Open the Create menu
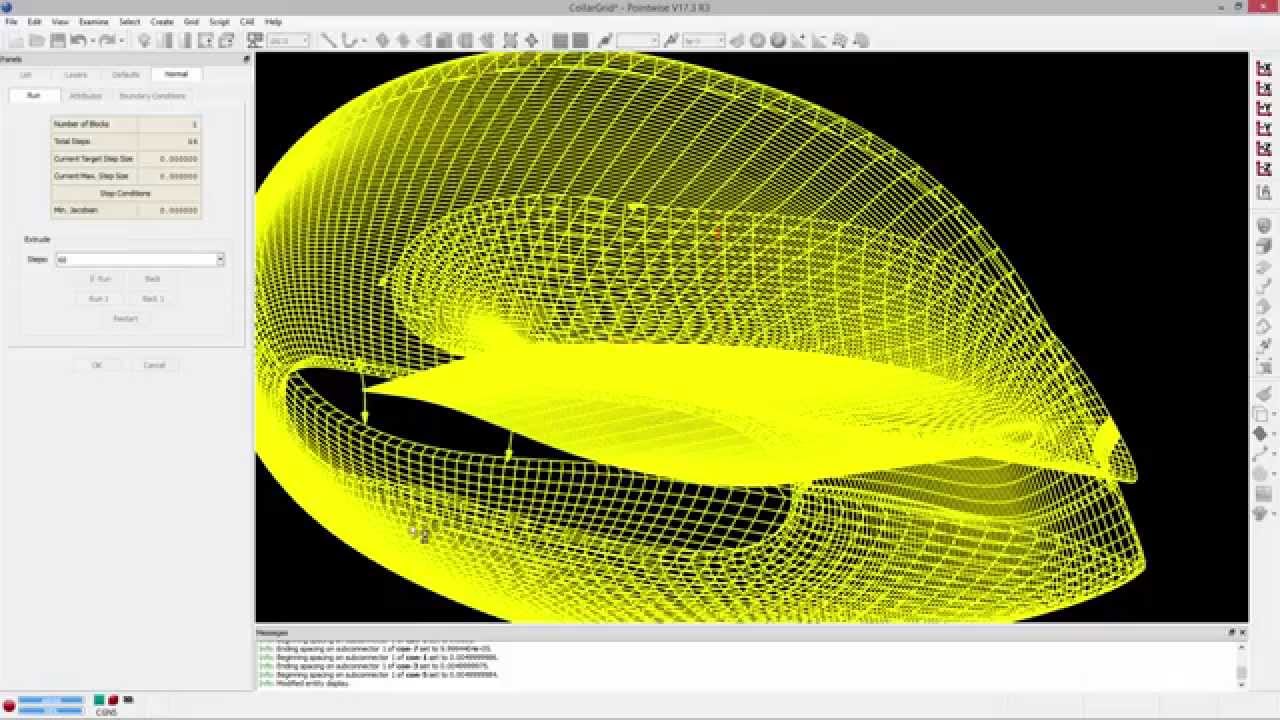 (x=162, y=21)
